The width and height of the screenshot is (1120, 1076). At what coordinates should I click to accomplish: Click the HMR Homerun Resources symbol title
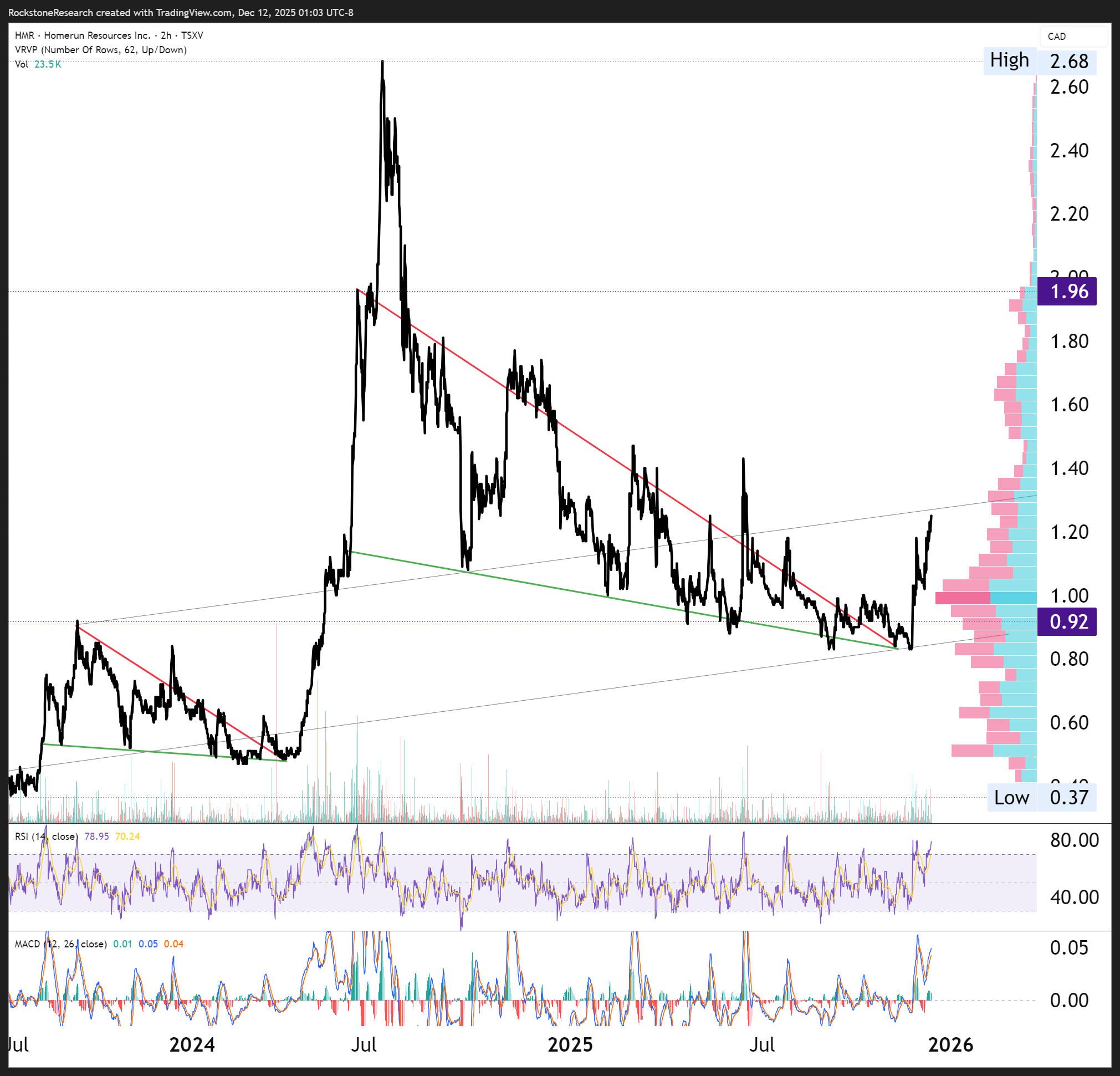coord(109,35)
